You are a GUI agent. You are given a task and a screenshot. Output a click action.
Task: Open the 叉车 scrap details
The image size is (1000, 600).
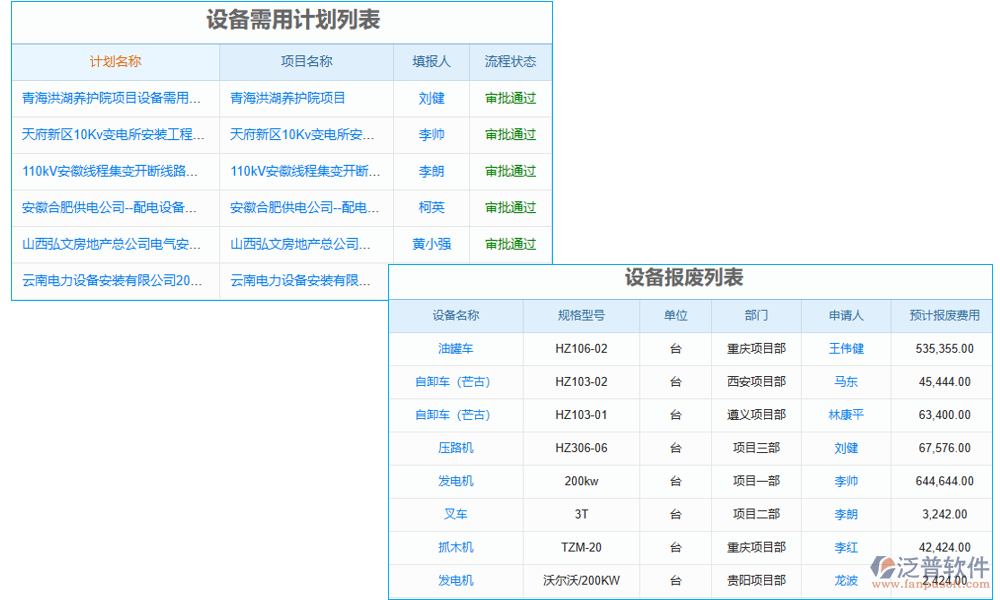click(455, 514)
